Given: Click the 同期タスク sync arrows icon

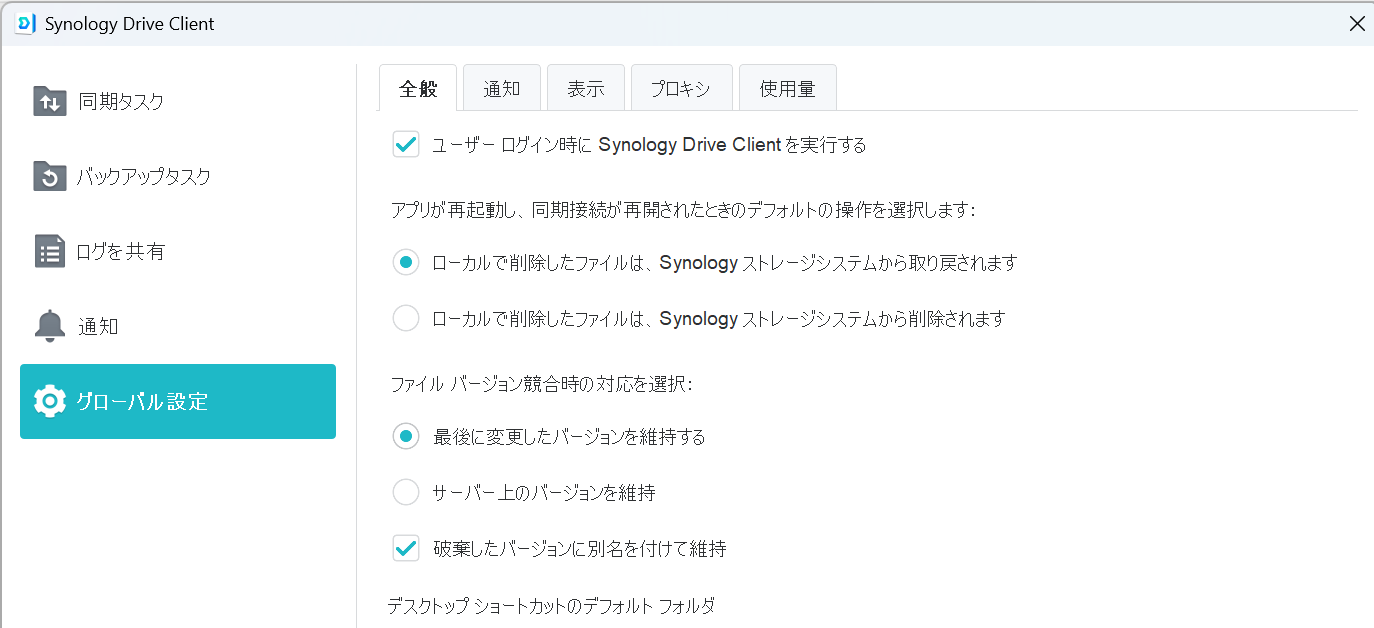Looking at the screenshot, I should 49,101.
